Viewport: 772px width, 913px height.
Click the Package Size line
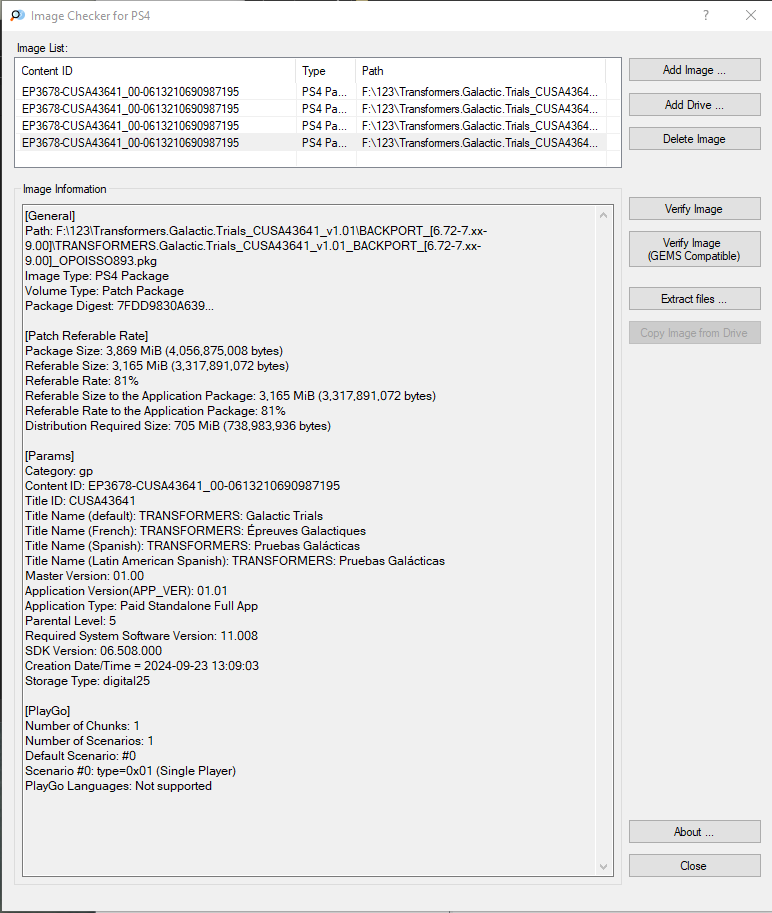154,351
